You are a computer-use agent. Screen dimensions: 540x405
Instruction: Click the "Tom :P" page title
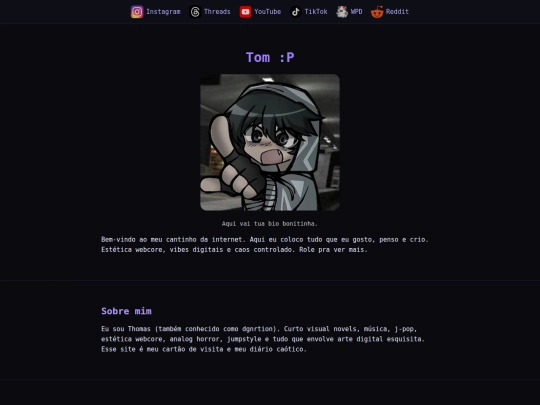click(270, 58)
